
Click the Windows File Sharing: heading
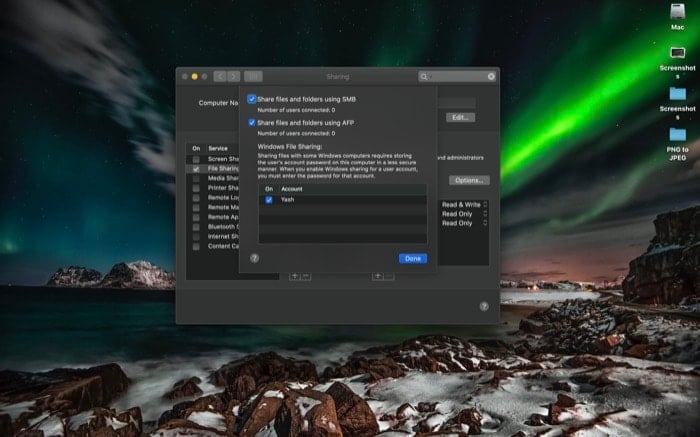[290, 146]
